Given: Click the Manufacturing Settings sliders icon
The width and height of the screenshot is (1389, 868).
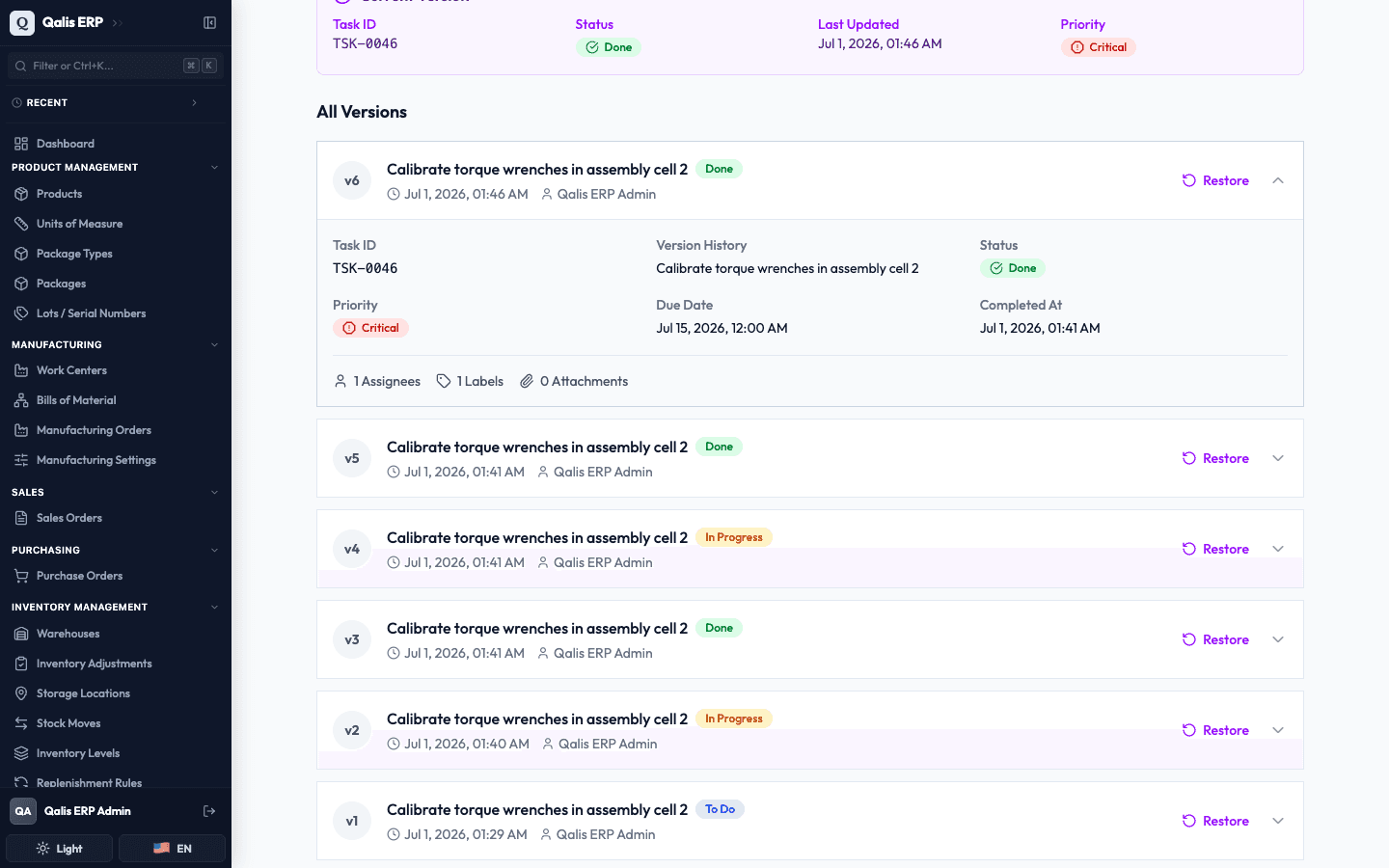Looking at the screenshot, I should point(21,460).
